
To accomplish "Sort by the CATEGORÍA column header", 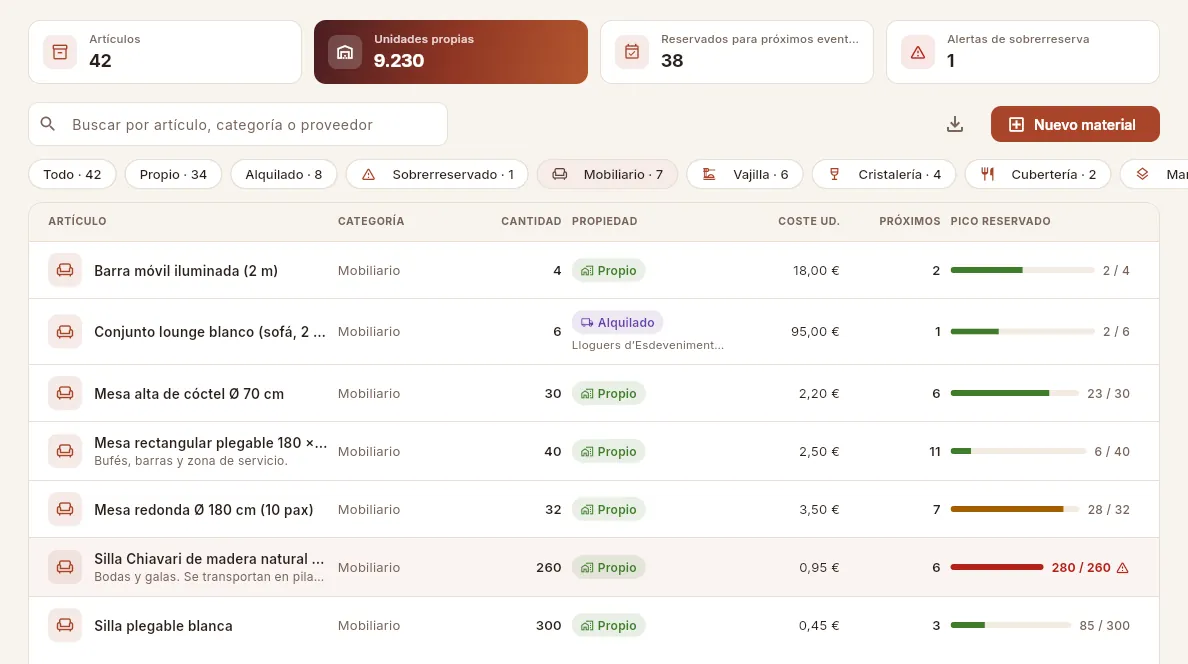I will [371, 221].
